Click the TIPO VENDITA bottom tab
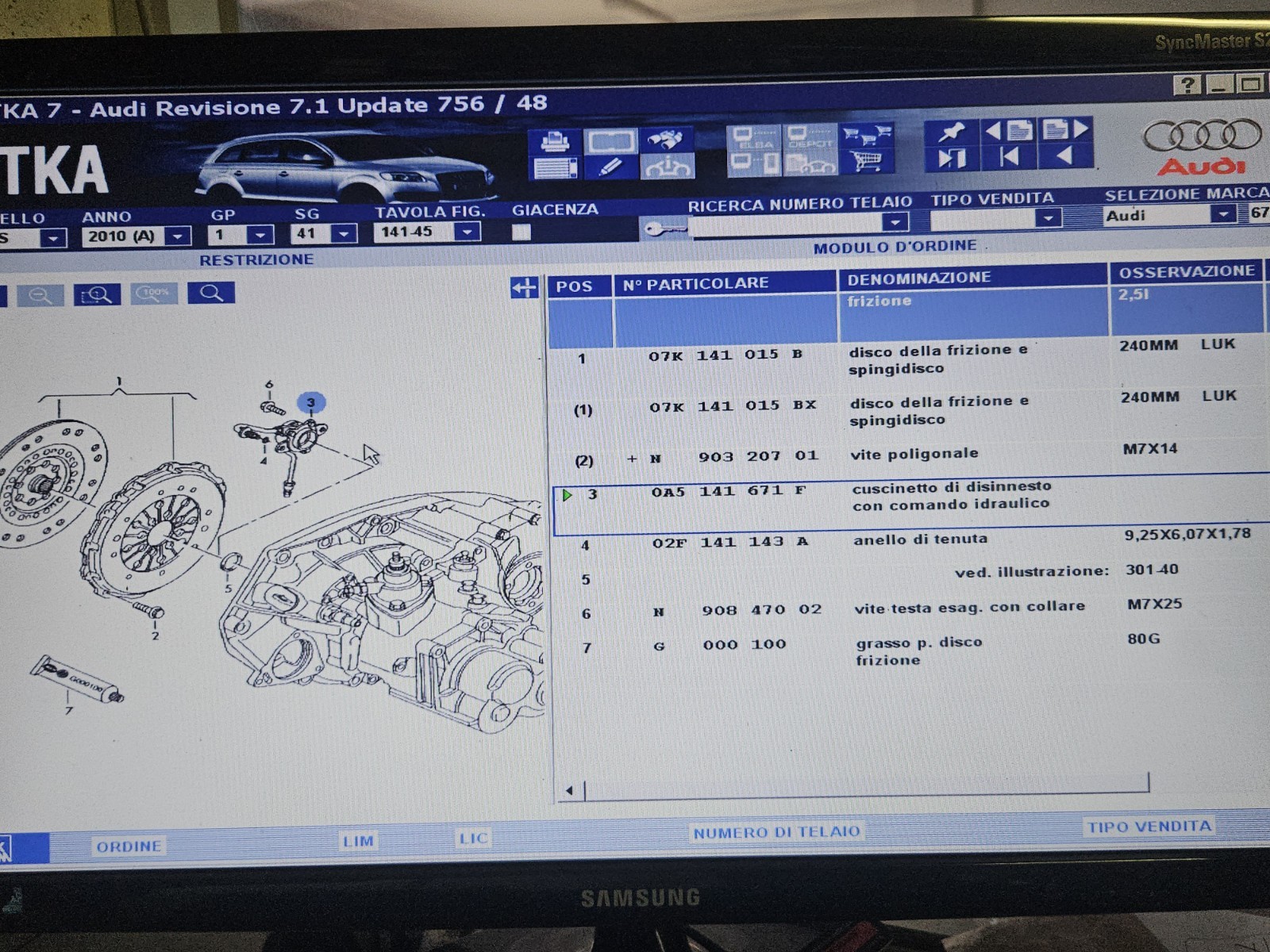This screenshot has height=952, width=1270. [x=1149, y=827]
